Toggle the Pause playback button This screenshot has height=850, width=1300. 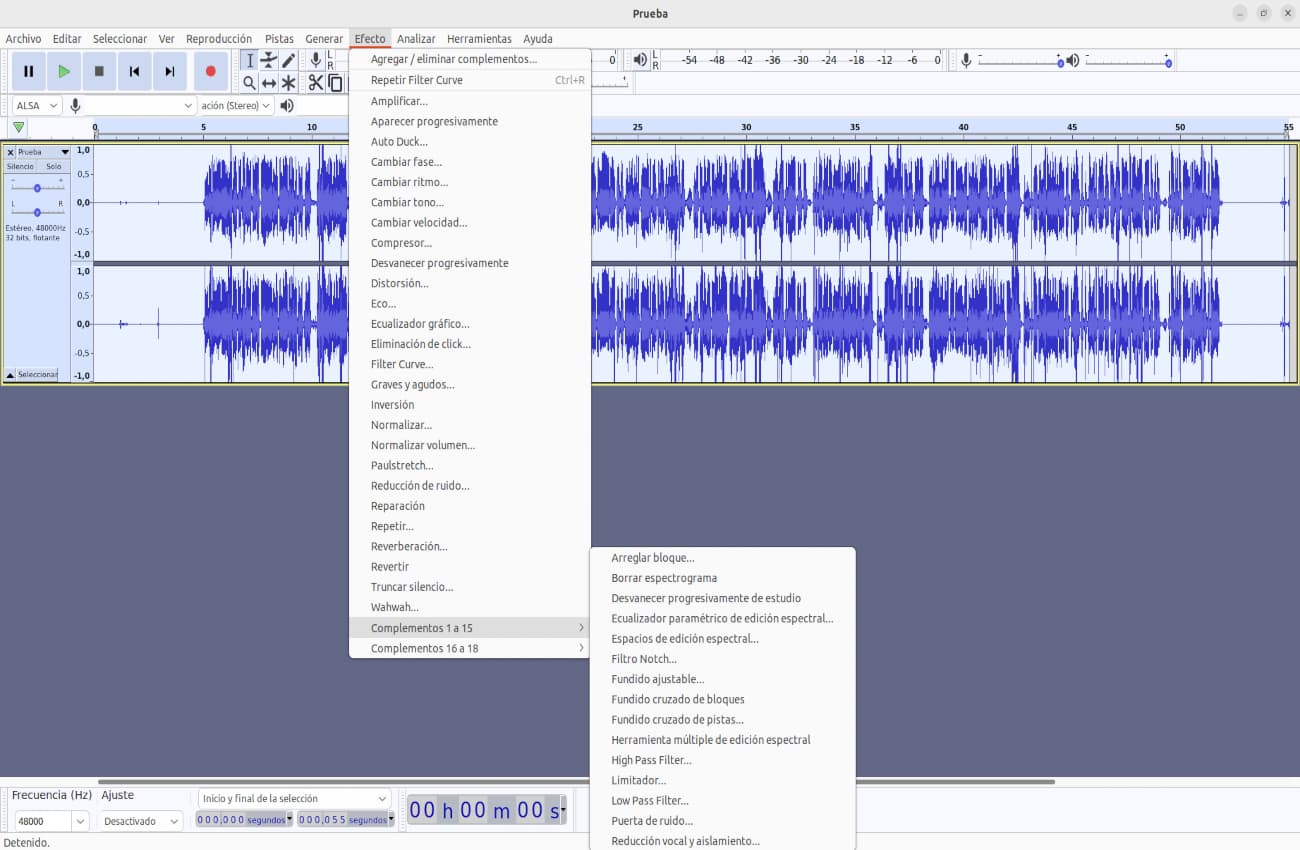click(29, 71)
